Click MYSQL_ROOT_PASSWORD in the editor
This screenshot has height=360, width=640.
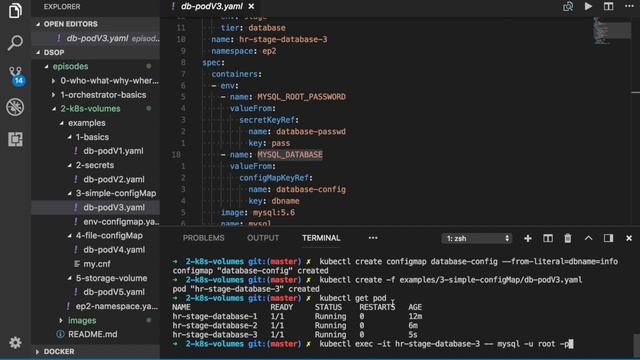click(x=301, y=97)
